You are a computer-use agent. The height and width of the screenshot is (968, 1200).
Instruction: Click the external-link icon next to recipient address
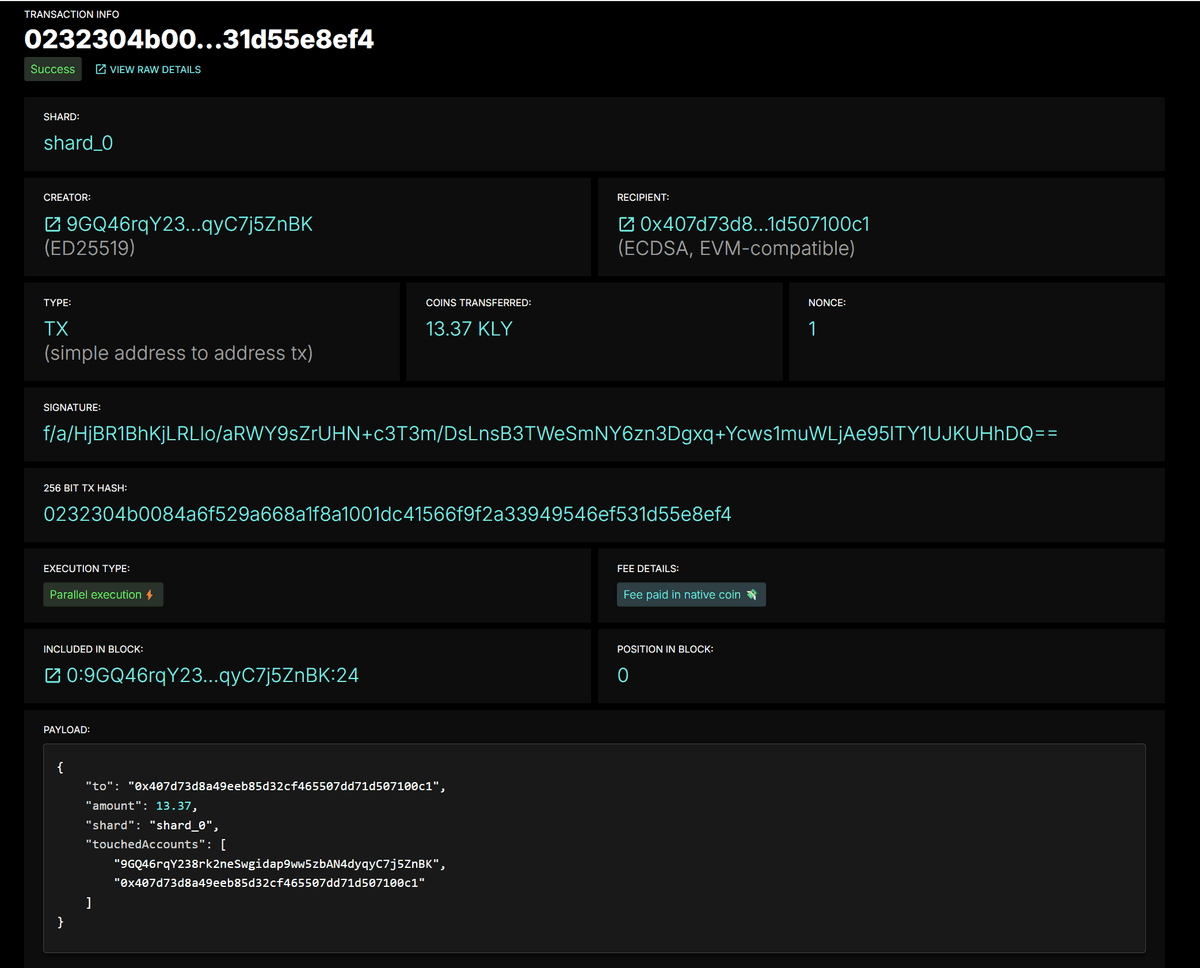(626, 225)
